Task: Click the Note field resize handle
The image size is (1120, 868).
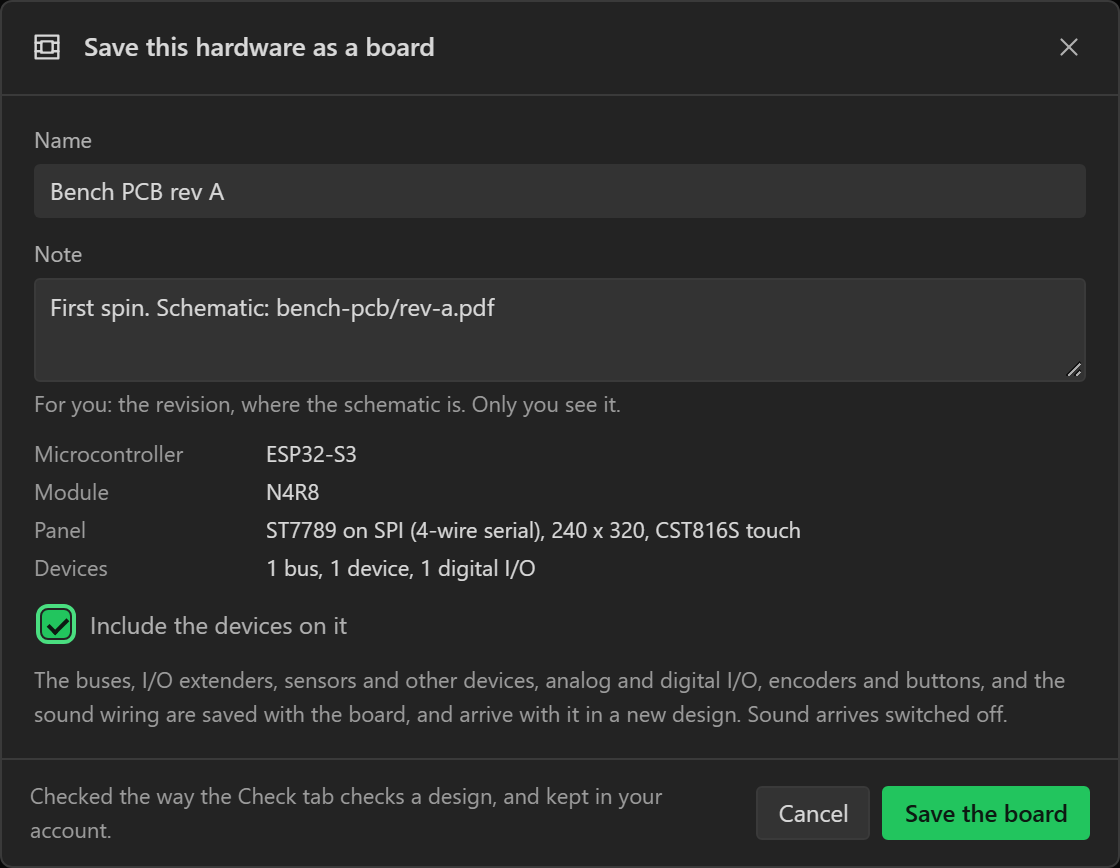Action: click(x=1074, y=370)
